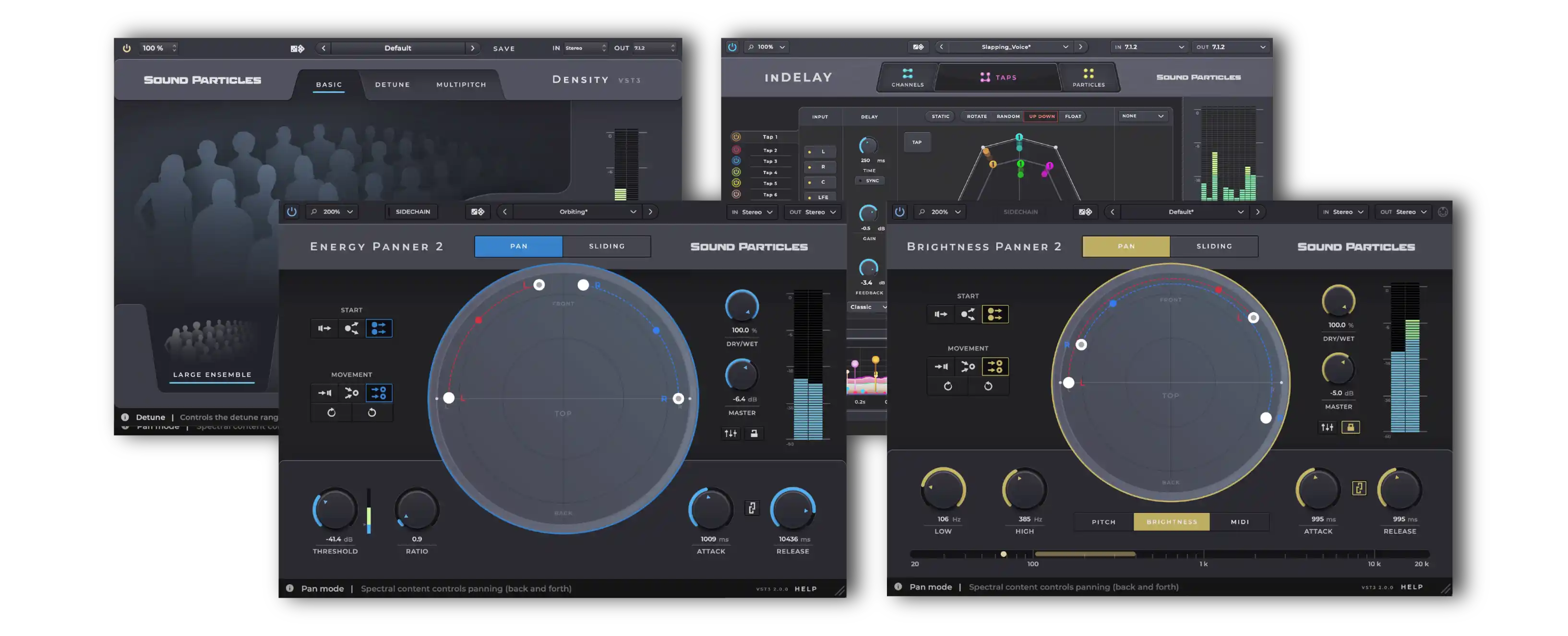Switch to DETUNE tab in Density
Image resolution: width=1568 pixels, height=636 pixels.
click(392, 84)
